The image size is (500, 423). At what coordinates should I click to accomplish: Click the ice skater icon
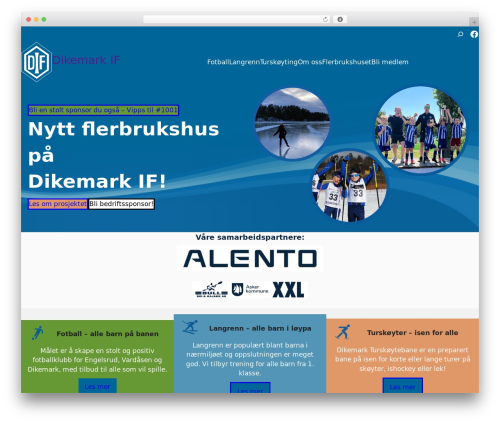coord(343,332)
